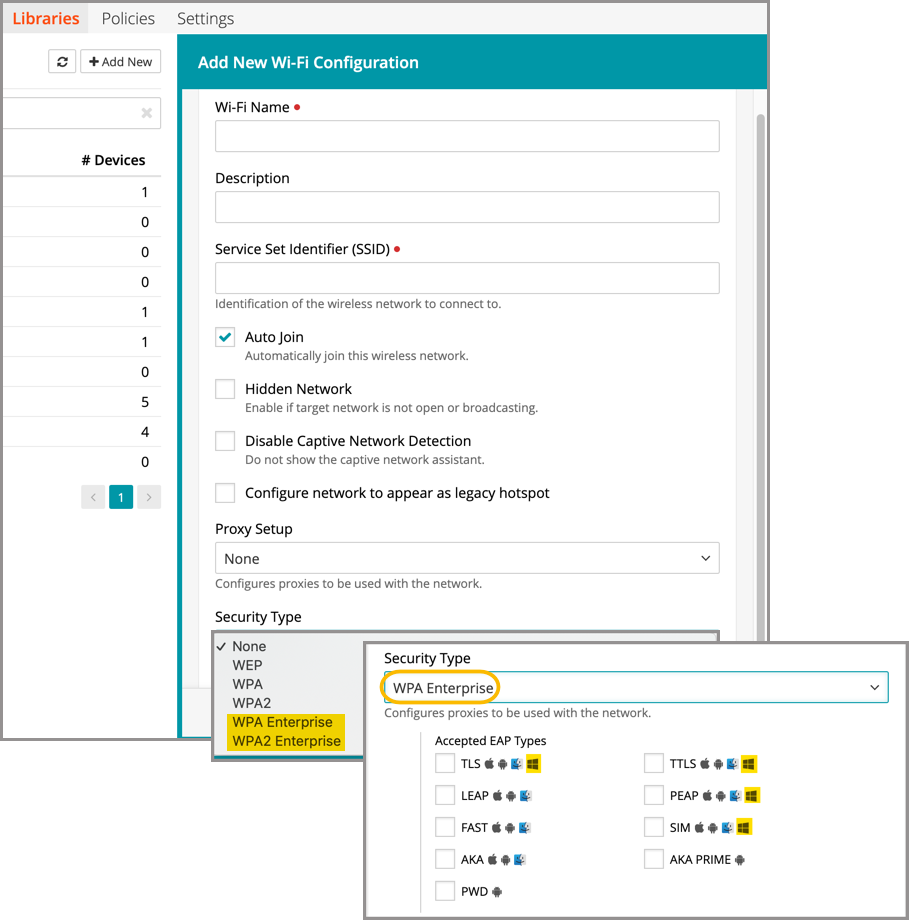This screenshot has height=920, width=910.
Task: Click the Windows icon next to TLS
Action: (x=533, y=764)
